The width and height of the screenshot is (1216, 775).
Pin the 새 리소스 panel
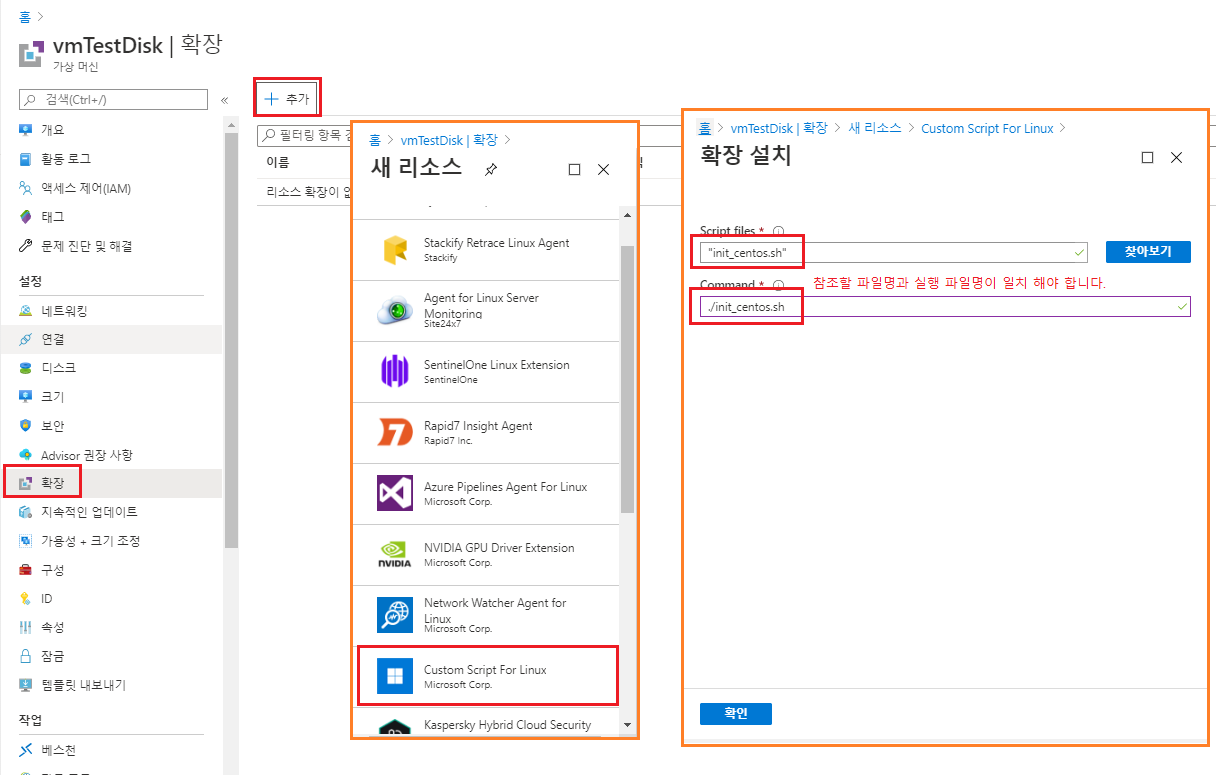pos(491,170)
